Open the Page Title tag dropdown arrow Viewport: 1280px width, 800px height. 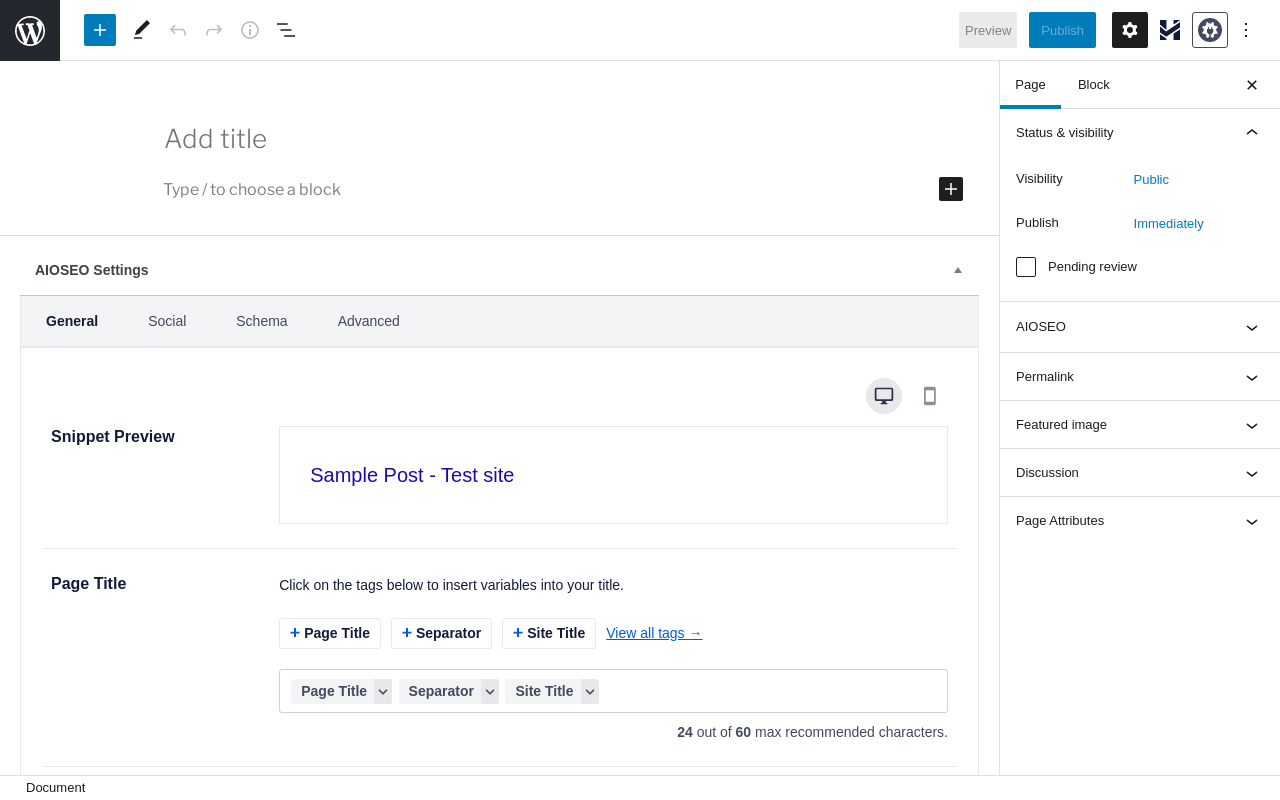pos(383,692)
